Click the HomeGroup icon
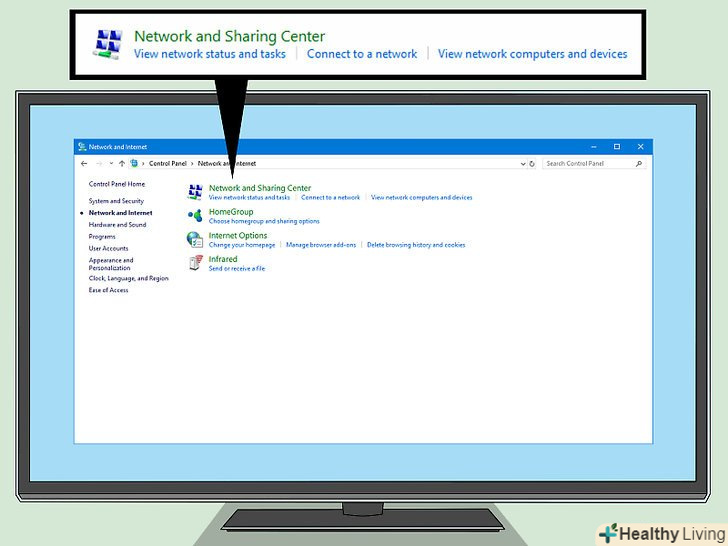Screen dimensions: 728x546 coord(195,215)
